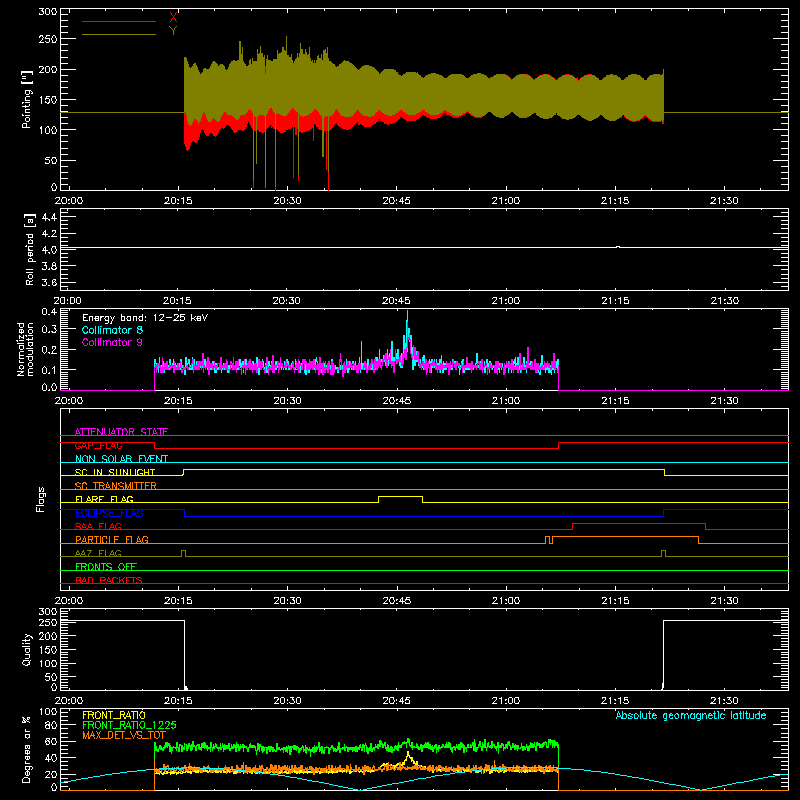Select the FLARE_FLAG label
The height and width of the screenshot is (800, 800).
point(104,499)
